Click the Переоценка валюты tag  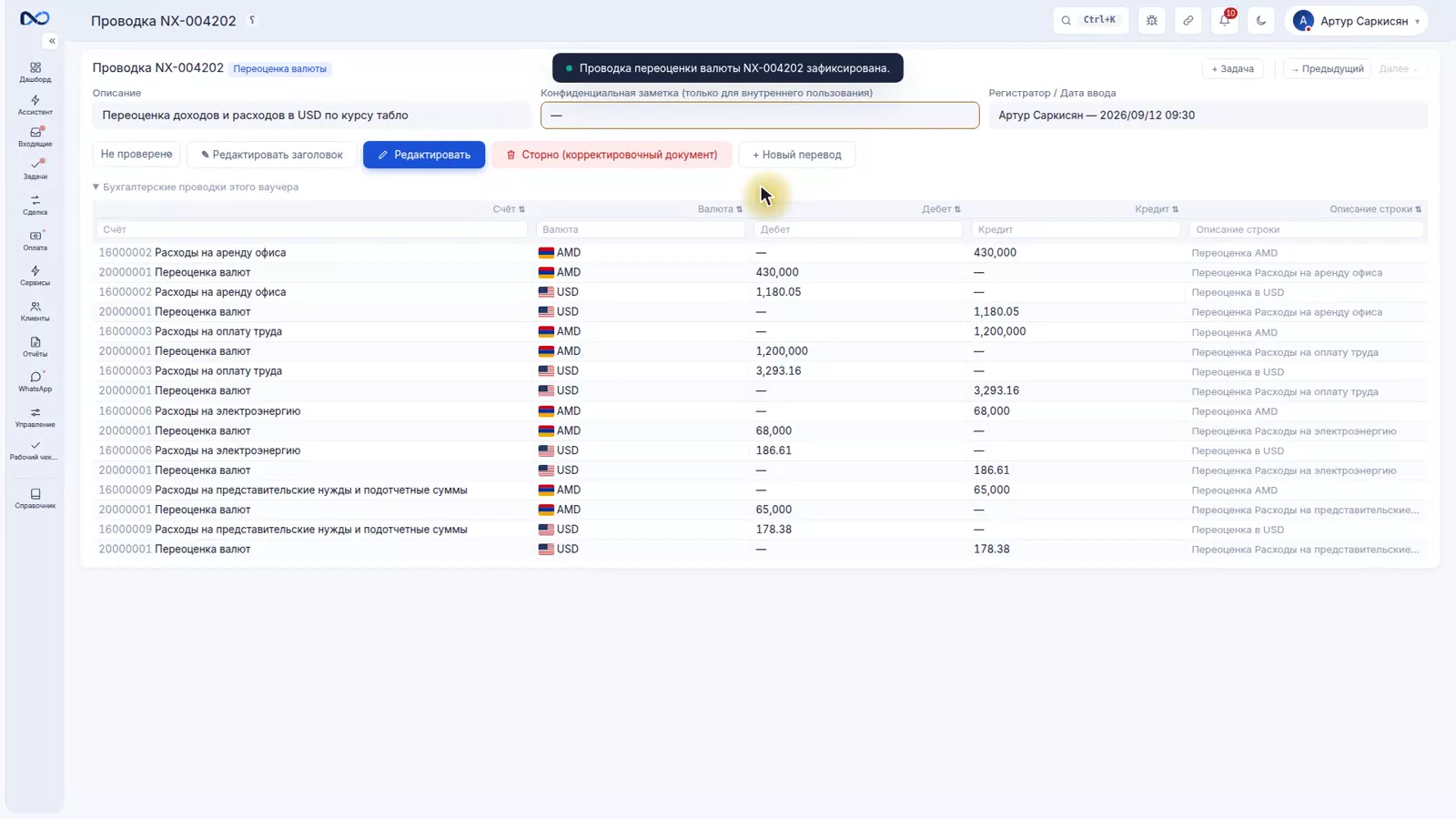[x=279, y=69]
